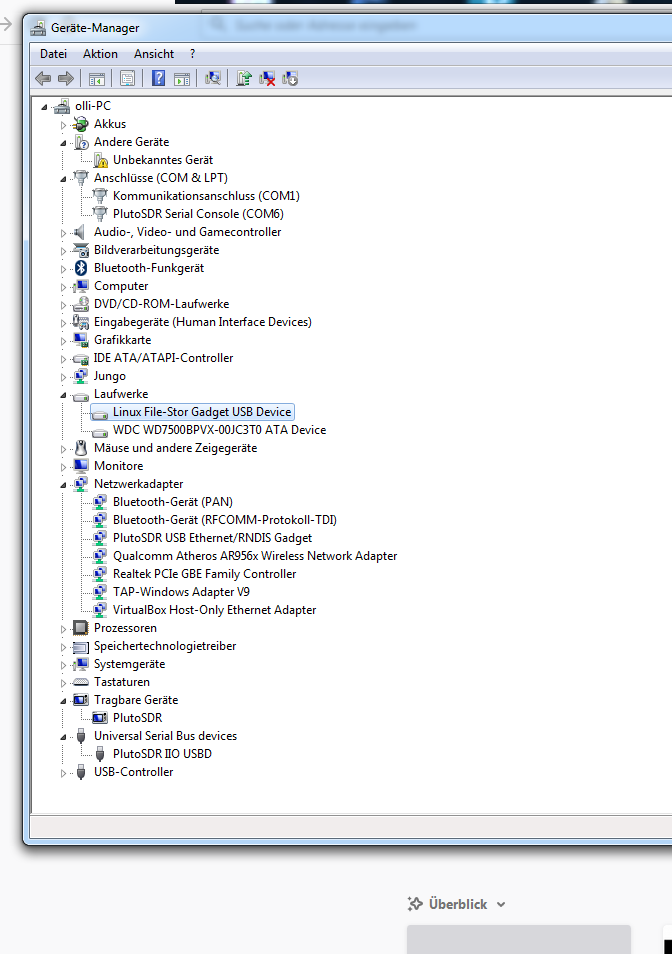The height and width of the screenshot is (954, 672).
Task: Select the IDE ATA/ATAPI-Controller row
Action: click(163, 358)
